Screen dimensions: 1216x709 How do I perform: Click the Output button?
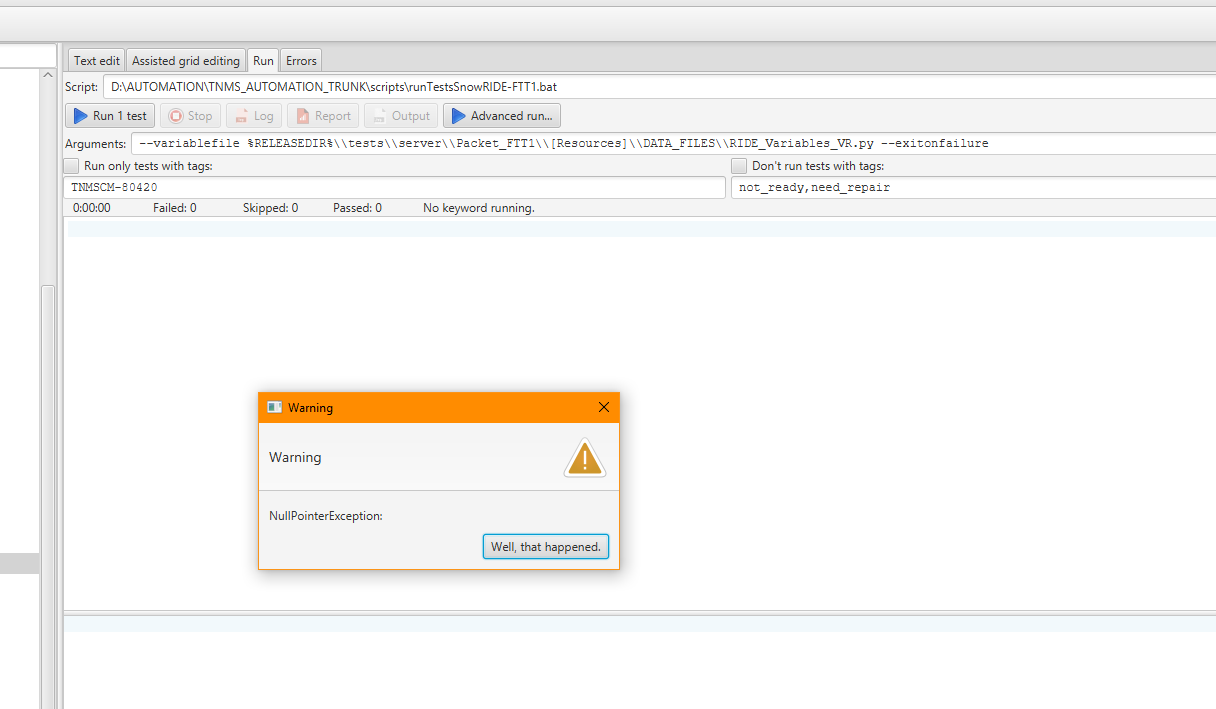(401, 116)
